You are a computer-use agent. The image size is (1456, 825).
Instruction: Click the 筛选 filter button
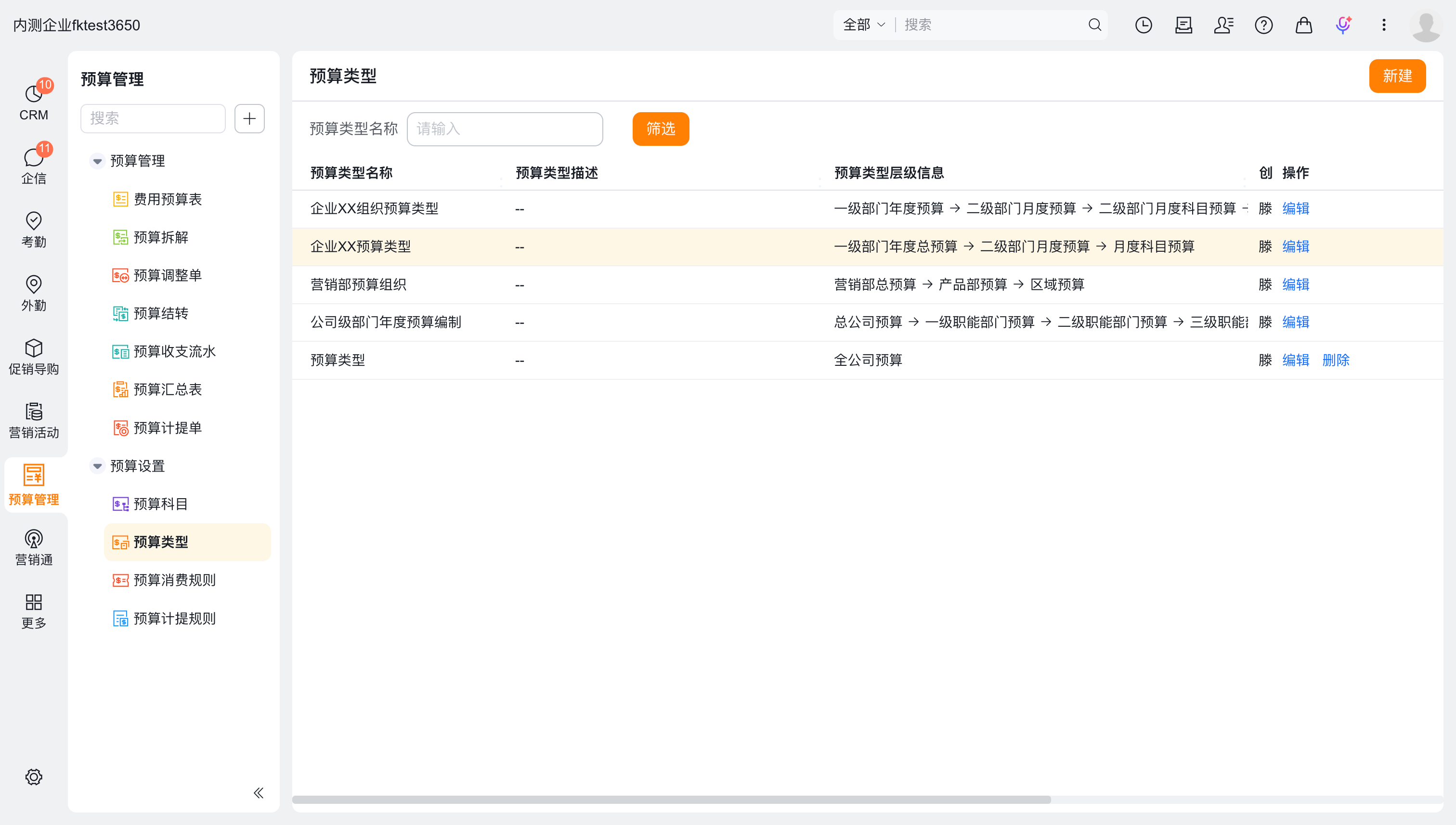[660, 129]
